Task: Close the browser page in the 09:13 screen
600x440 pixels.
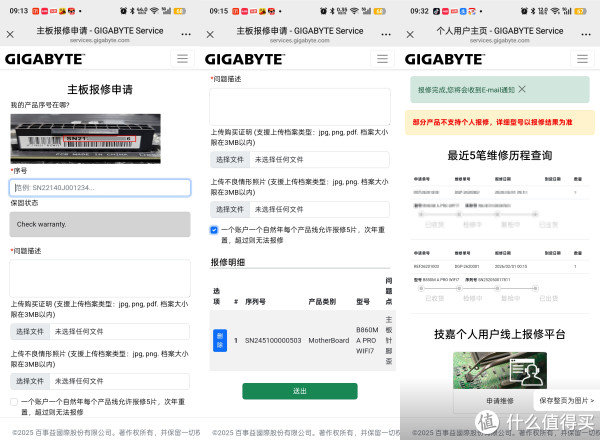Action: (10, 34)
